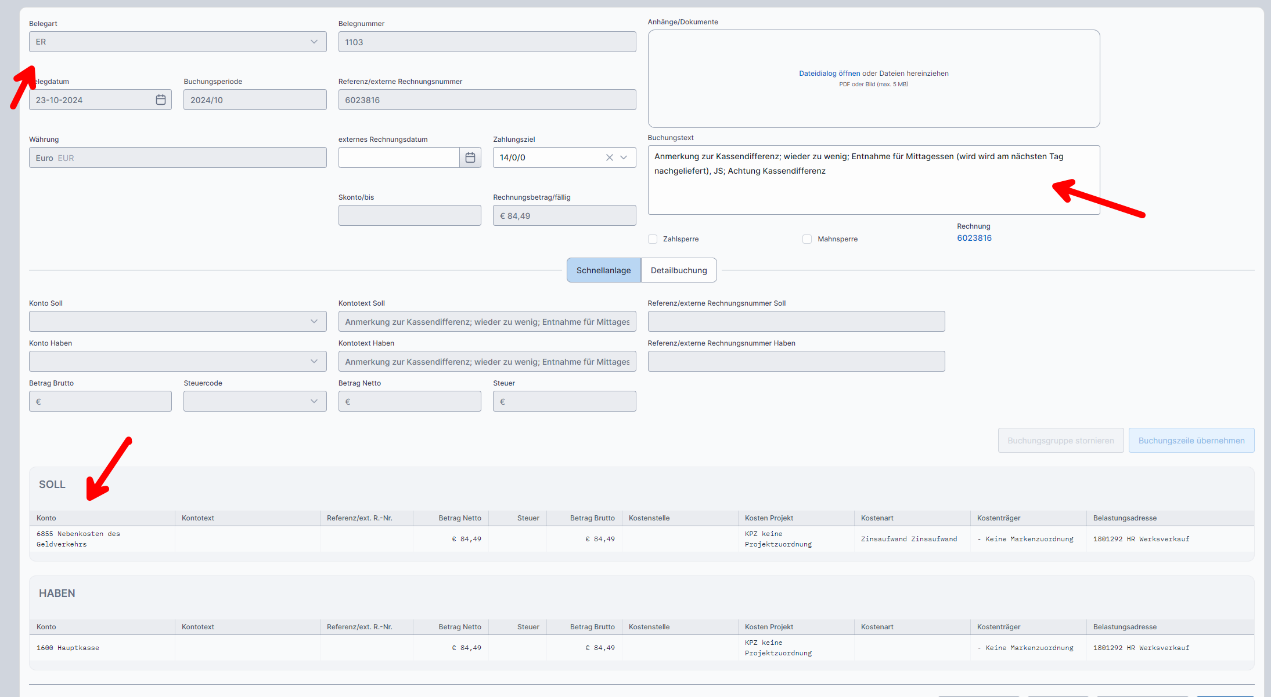Click the Skonto/bis input field
Viewport: 1271px width, 697px height.
click(x=409, y=215)
